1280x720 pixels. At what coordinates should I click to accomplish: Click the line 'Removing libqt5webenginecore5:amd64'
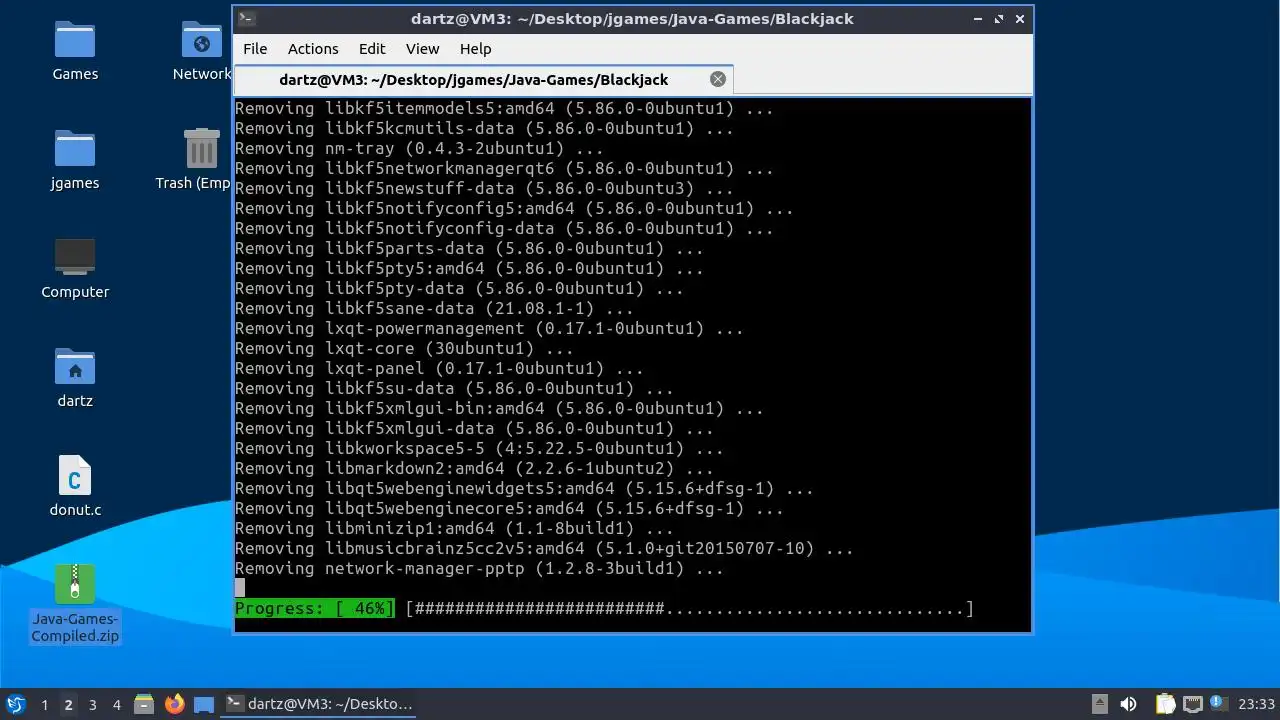point(509,508)
